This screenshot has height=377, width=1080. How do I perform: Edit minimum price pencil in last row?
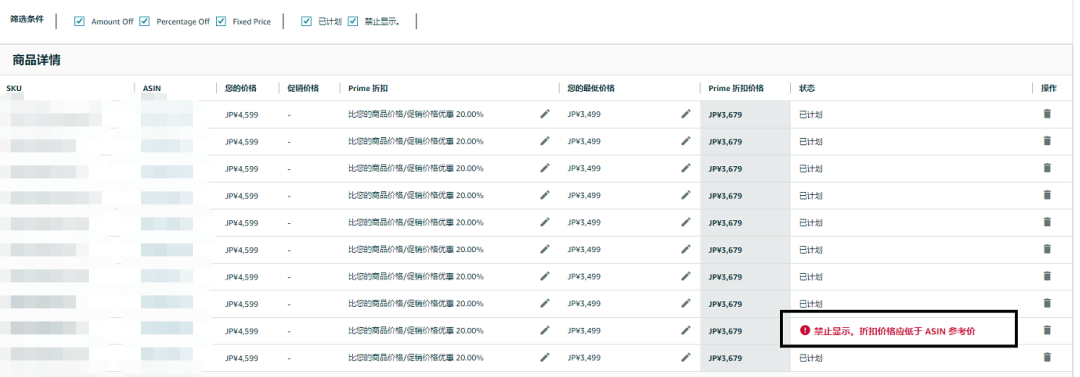click(685, 357)
